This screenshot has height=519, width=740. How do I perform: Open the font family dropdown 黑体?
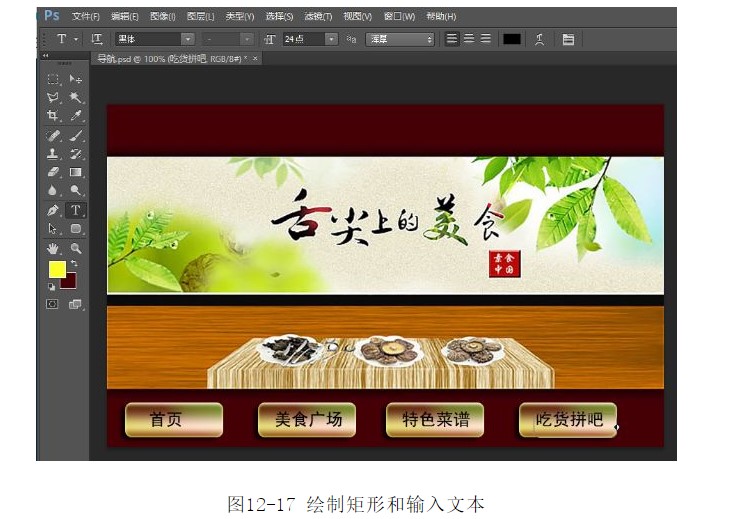[x=154, y=39]
